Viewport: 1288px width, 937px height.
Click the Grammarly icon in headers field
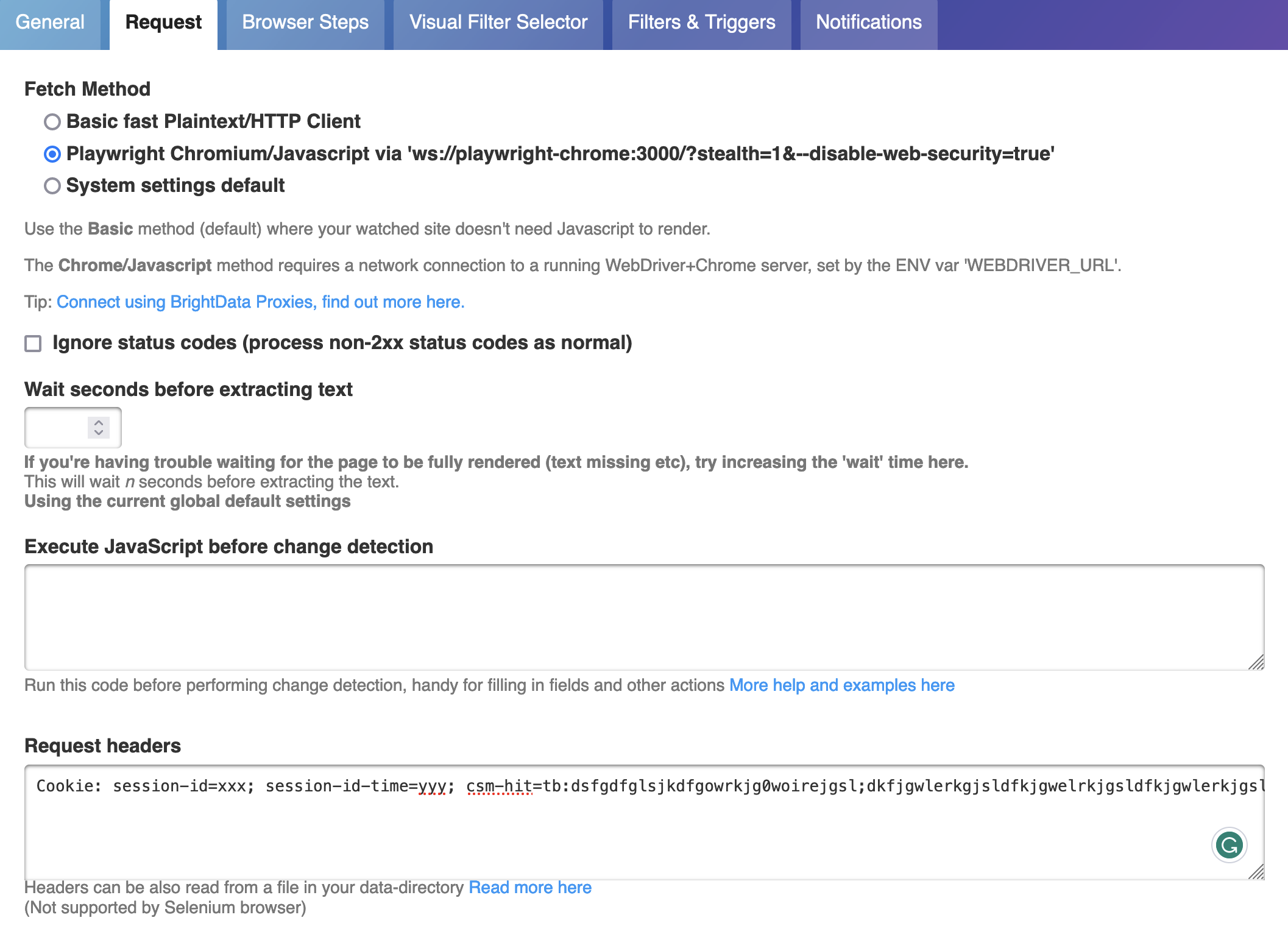pyautogui.click(x=1230, y=845)
